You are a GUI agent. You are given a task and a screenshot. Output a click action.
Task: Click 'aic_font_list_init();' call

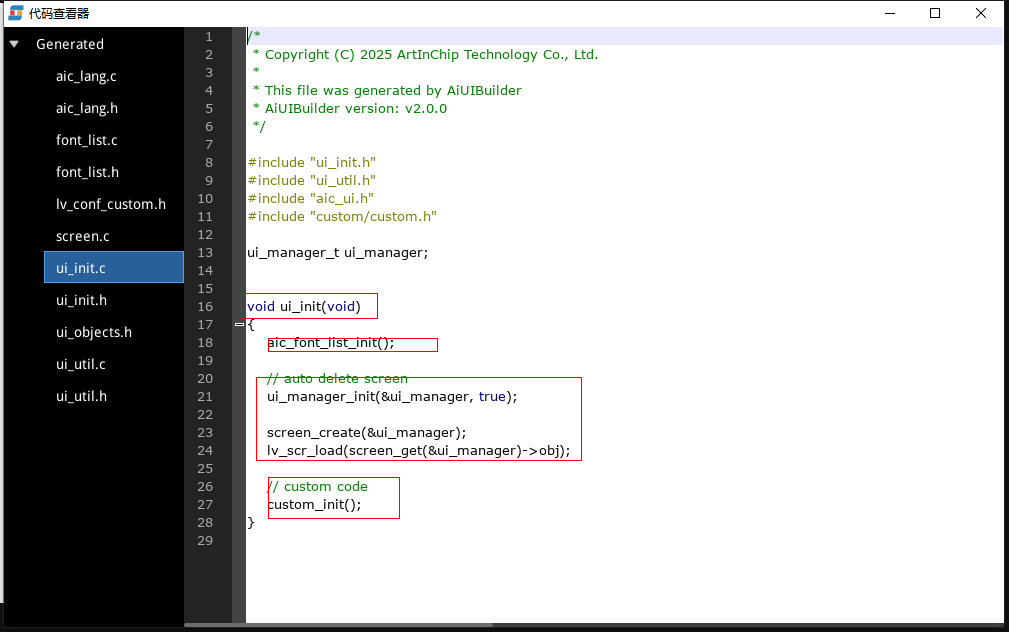coord(331,343)
